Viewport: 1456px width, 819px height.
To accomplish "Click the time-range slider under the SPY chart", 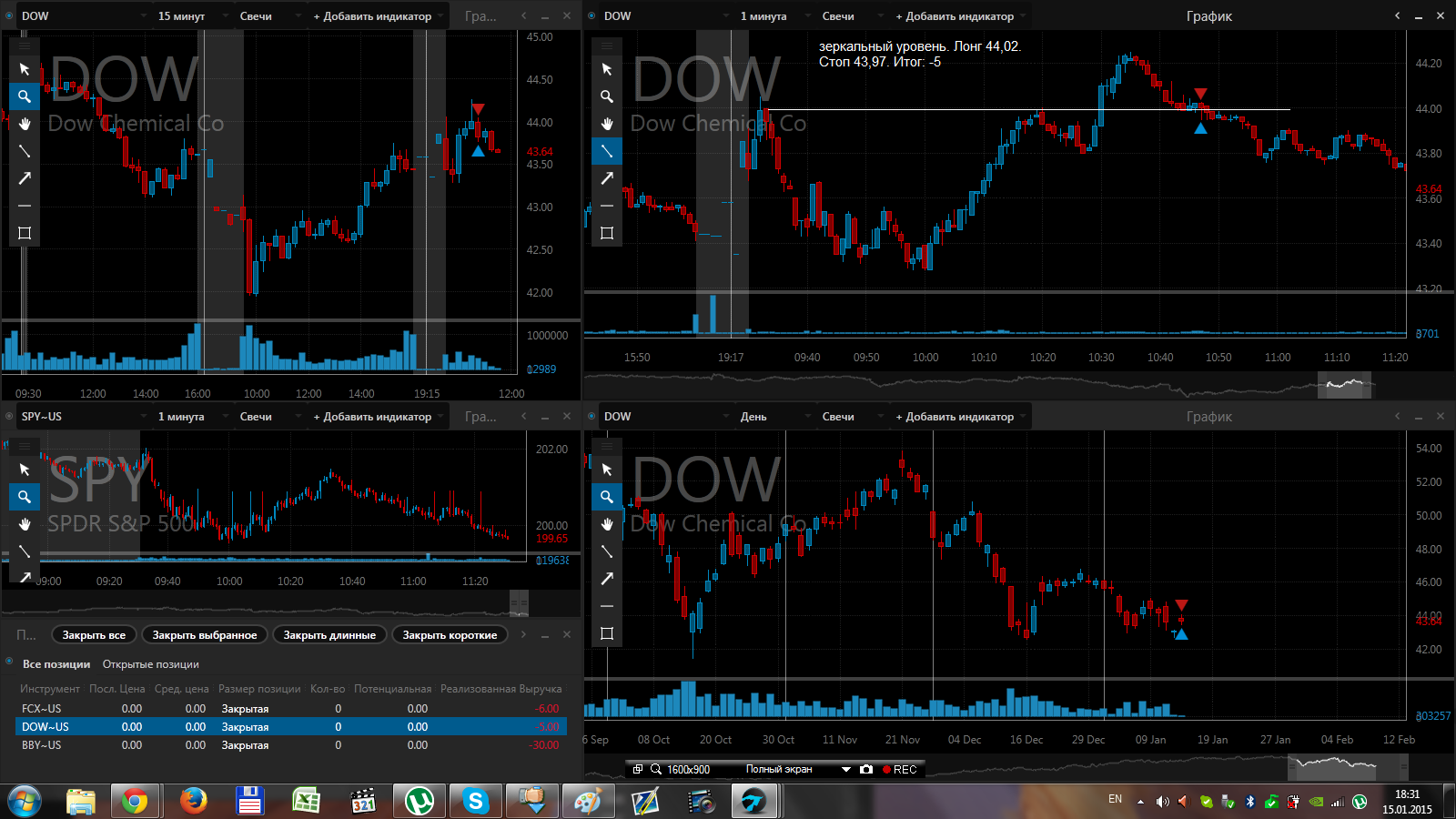I will point(520,603).
